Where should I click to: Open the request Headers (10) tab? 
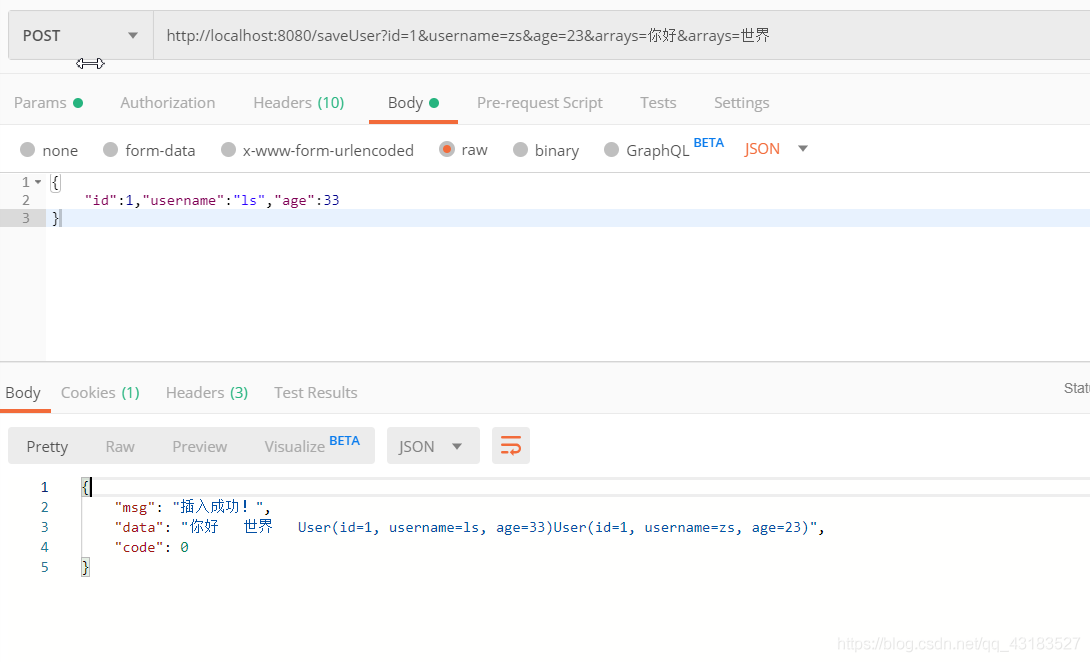(298, 103)
